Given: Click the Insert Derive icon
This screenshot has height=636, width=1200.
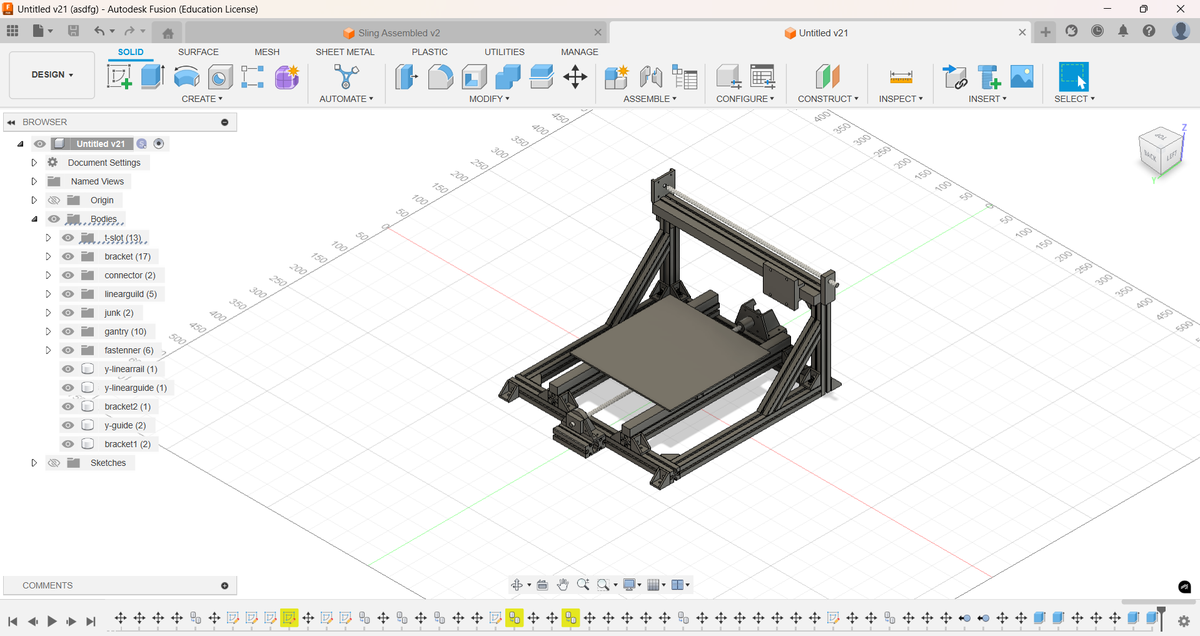Looking at the screenshot, I should click(955, 77).
